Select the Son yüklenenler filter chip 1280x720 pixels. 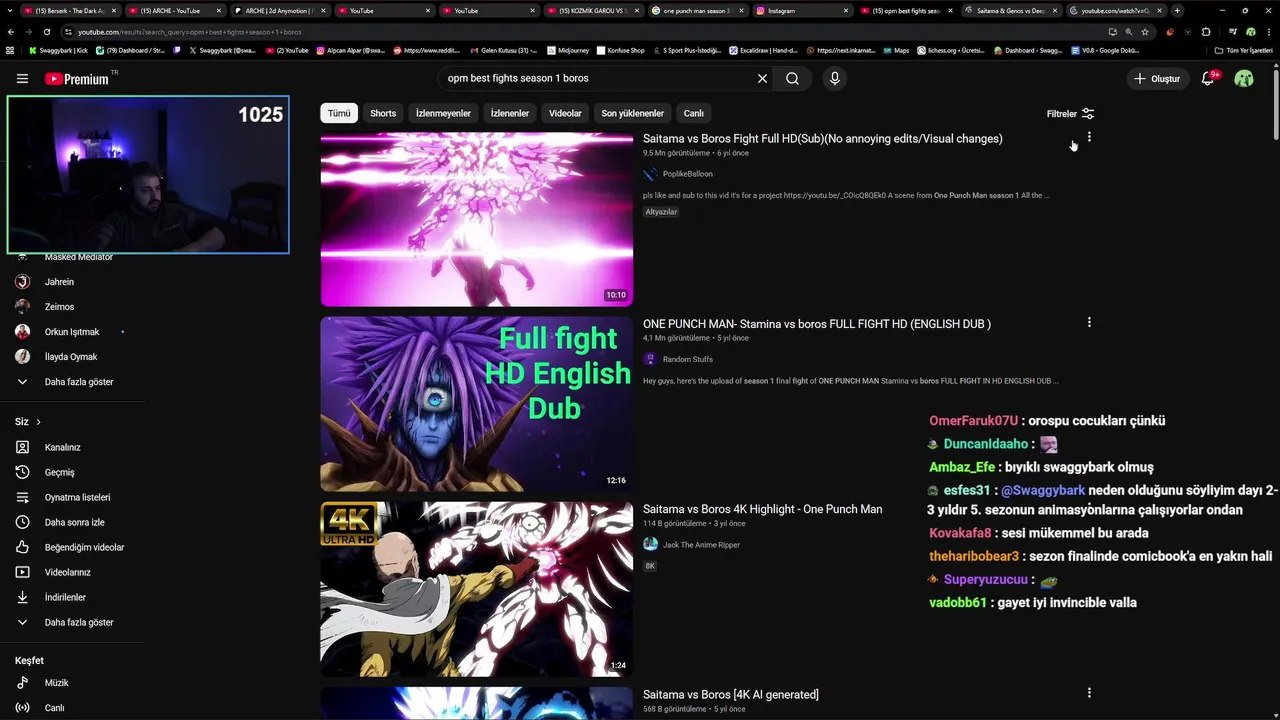click(x=632, y=113)
